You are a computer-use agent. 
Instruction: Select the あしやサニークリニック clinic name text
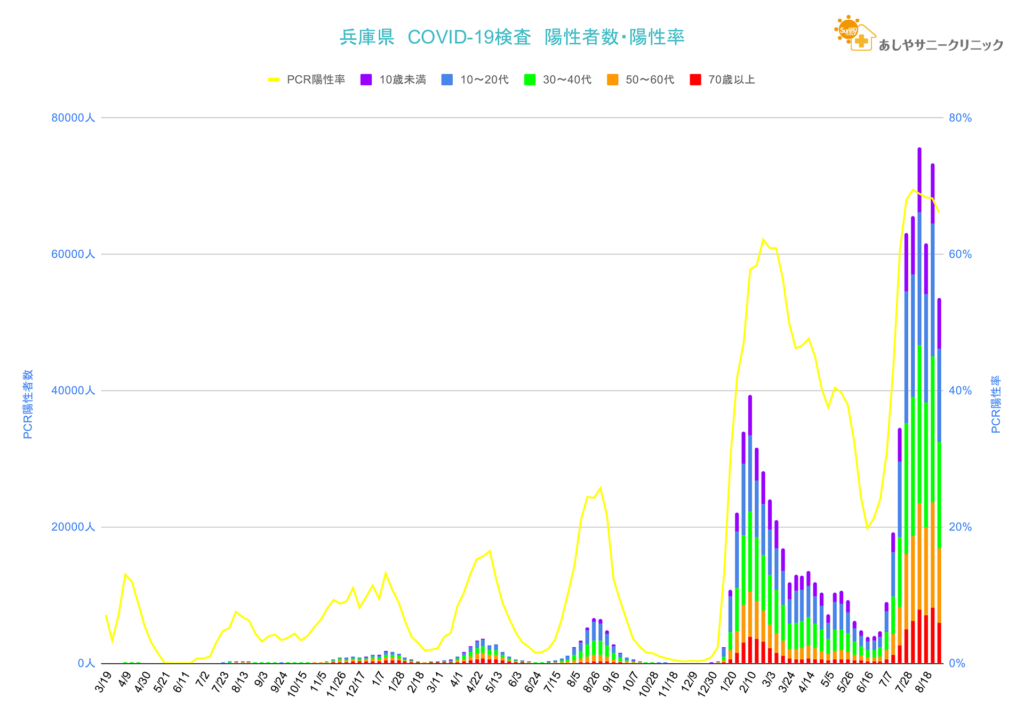click(x=940, y=44)
